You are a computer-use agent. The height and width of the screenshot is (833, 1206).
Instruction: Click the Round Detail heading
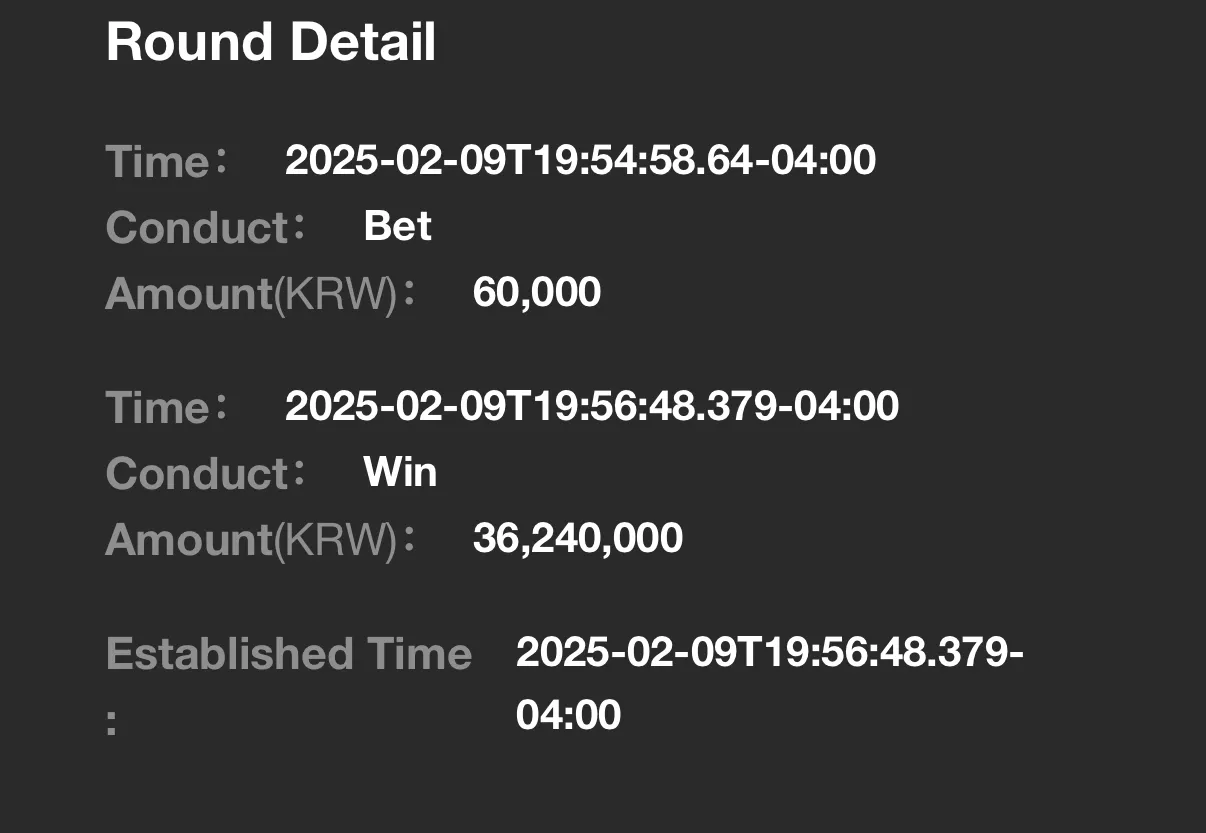point(271,43)
